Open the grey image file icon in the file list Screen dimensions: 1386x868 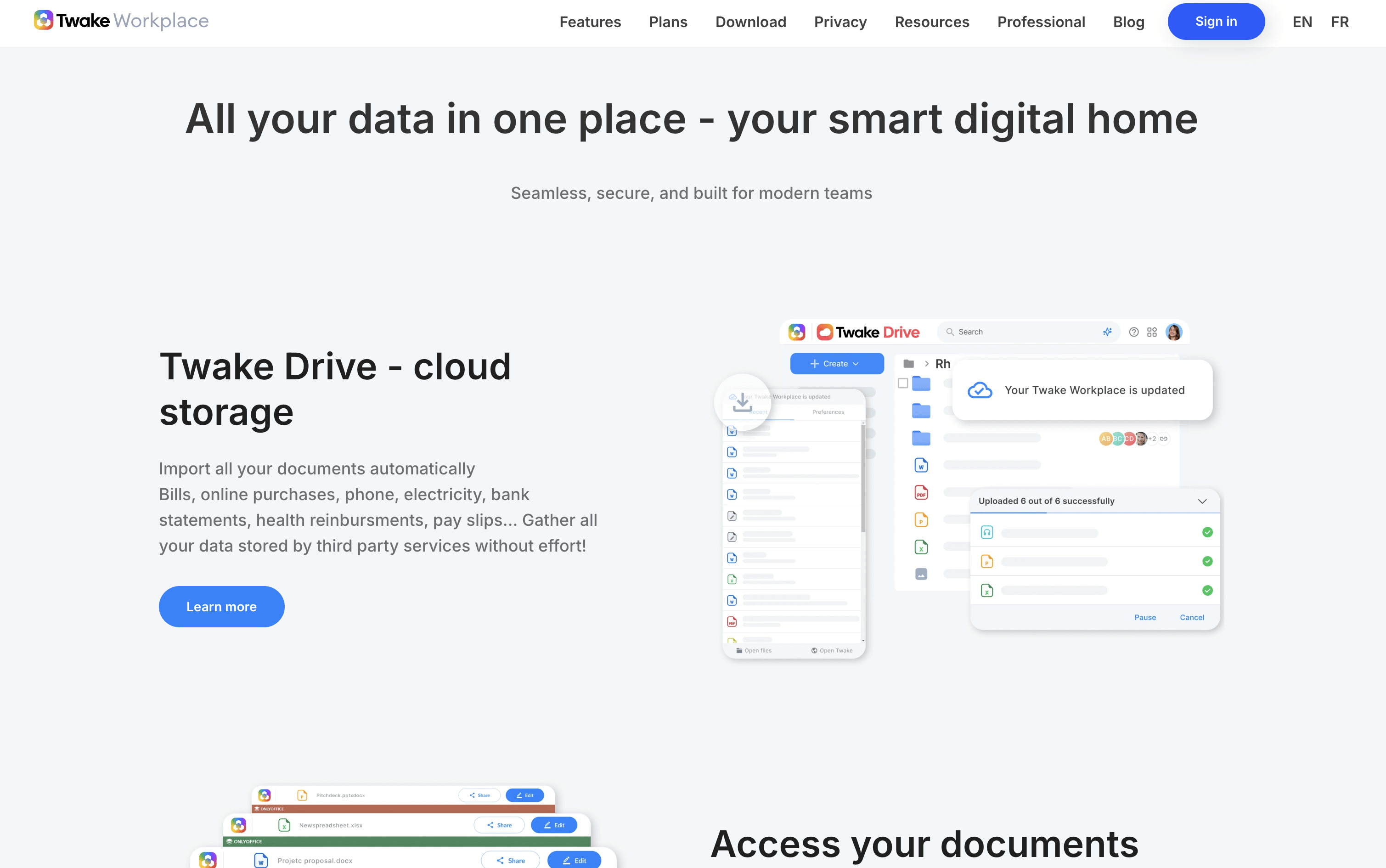[921, 574]
